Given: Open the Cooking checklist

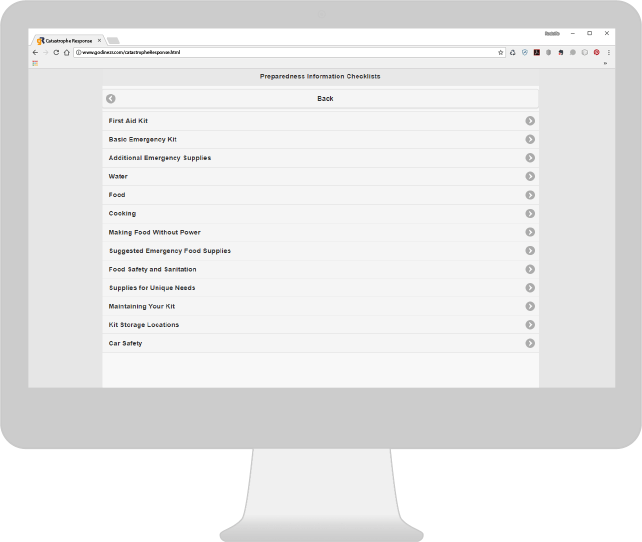Looking at the screenshot, I should [320, 214].
